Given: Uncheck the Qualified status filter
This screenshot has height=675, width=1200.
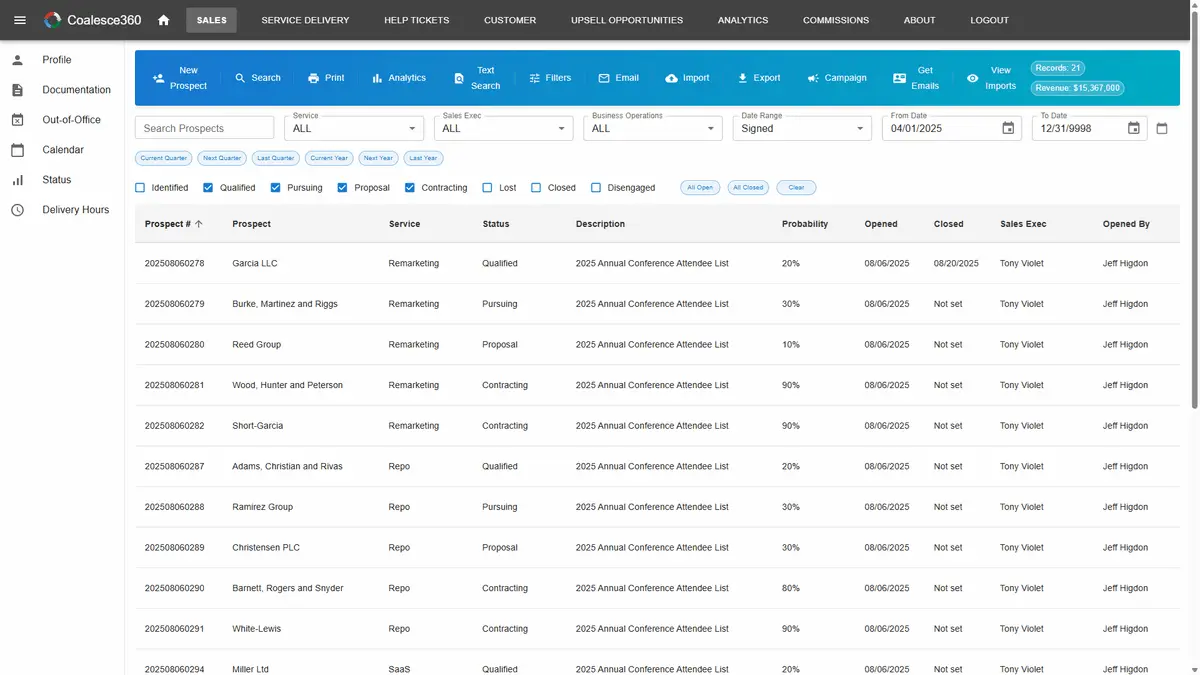Looking at the screenshot, I should click(x=208, y=187).
